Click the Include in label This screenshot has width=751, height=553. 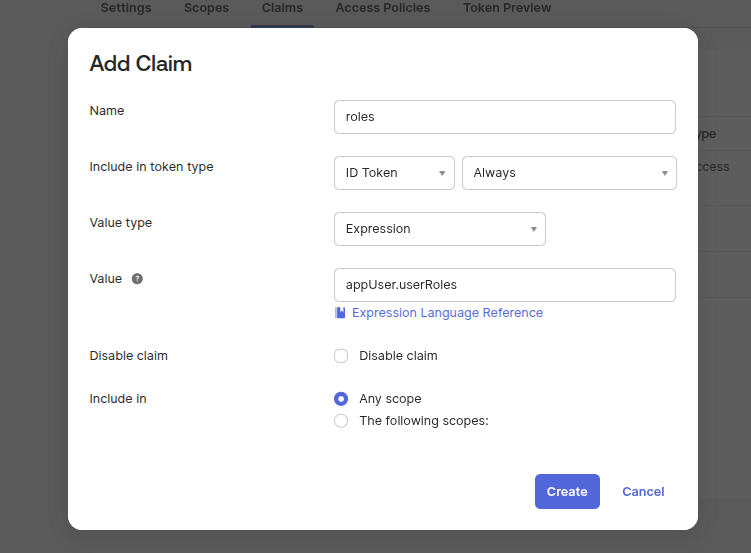coord(118,398)
